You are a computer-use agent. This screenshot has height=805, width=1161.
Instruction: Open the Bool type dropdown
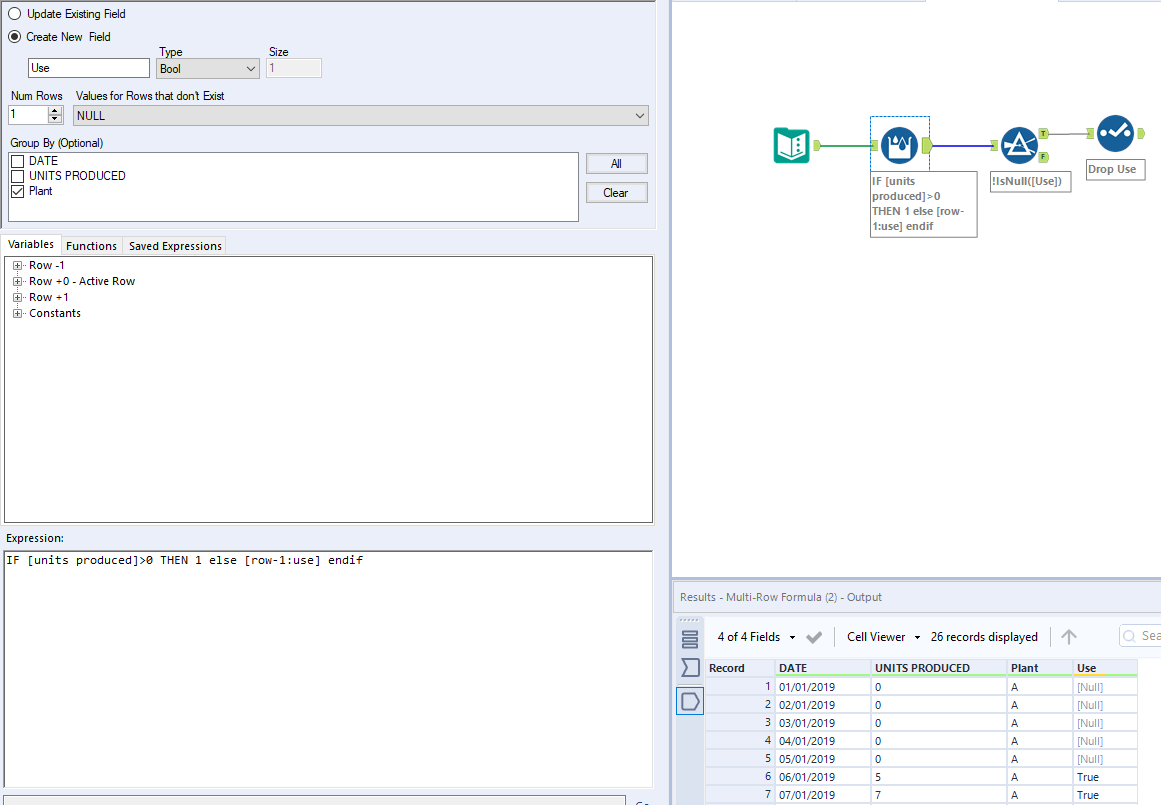tap(252, 68)
